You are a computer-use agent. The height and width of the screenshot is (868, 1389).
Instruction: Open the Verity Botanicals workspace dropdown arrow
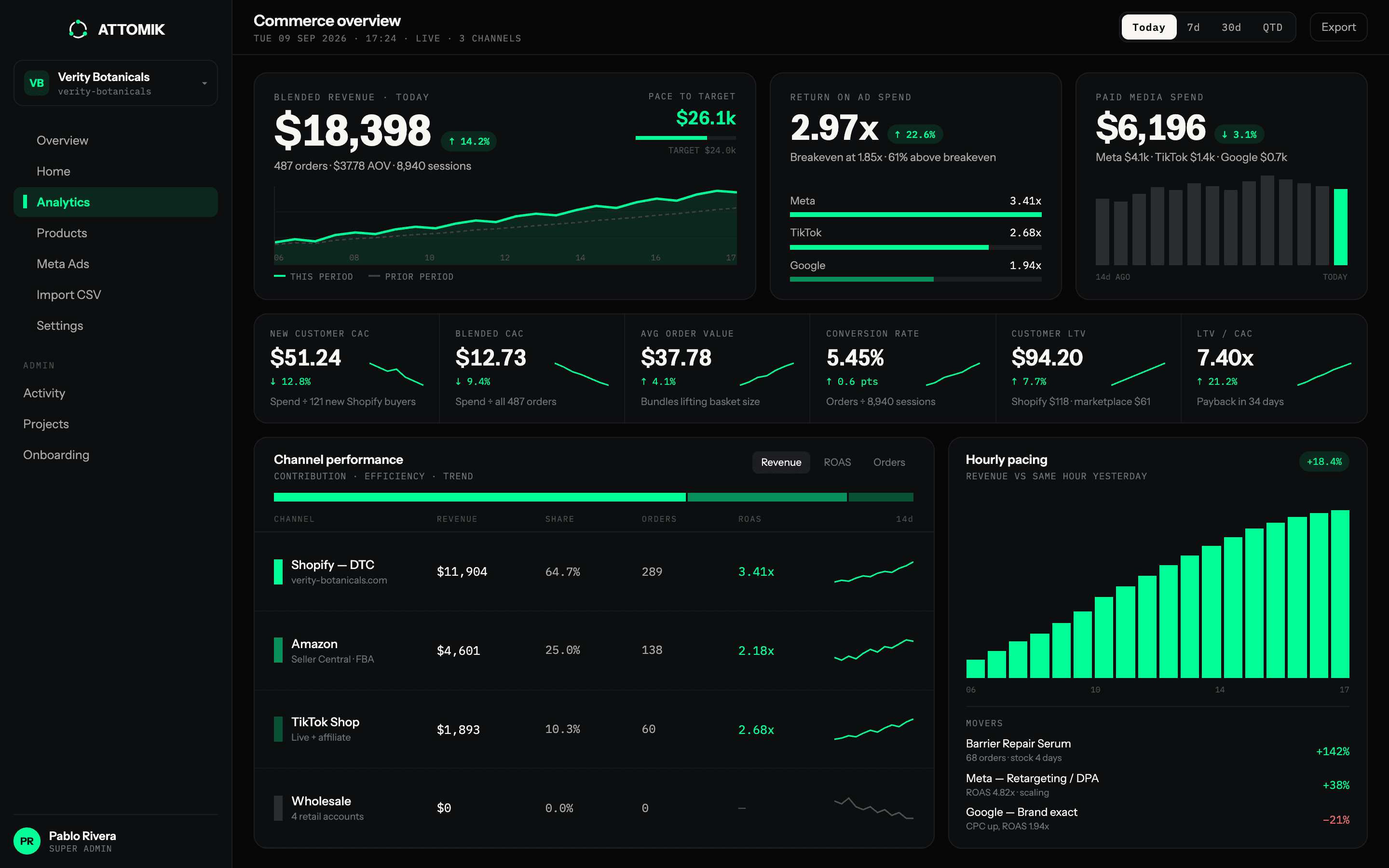(204, 83)
